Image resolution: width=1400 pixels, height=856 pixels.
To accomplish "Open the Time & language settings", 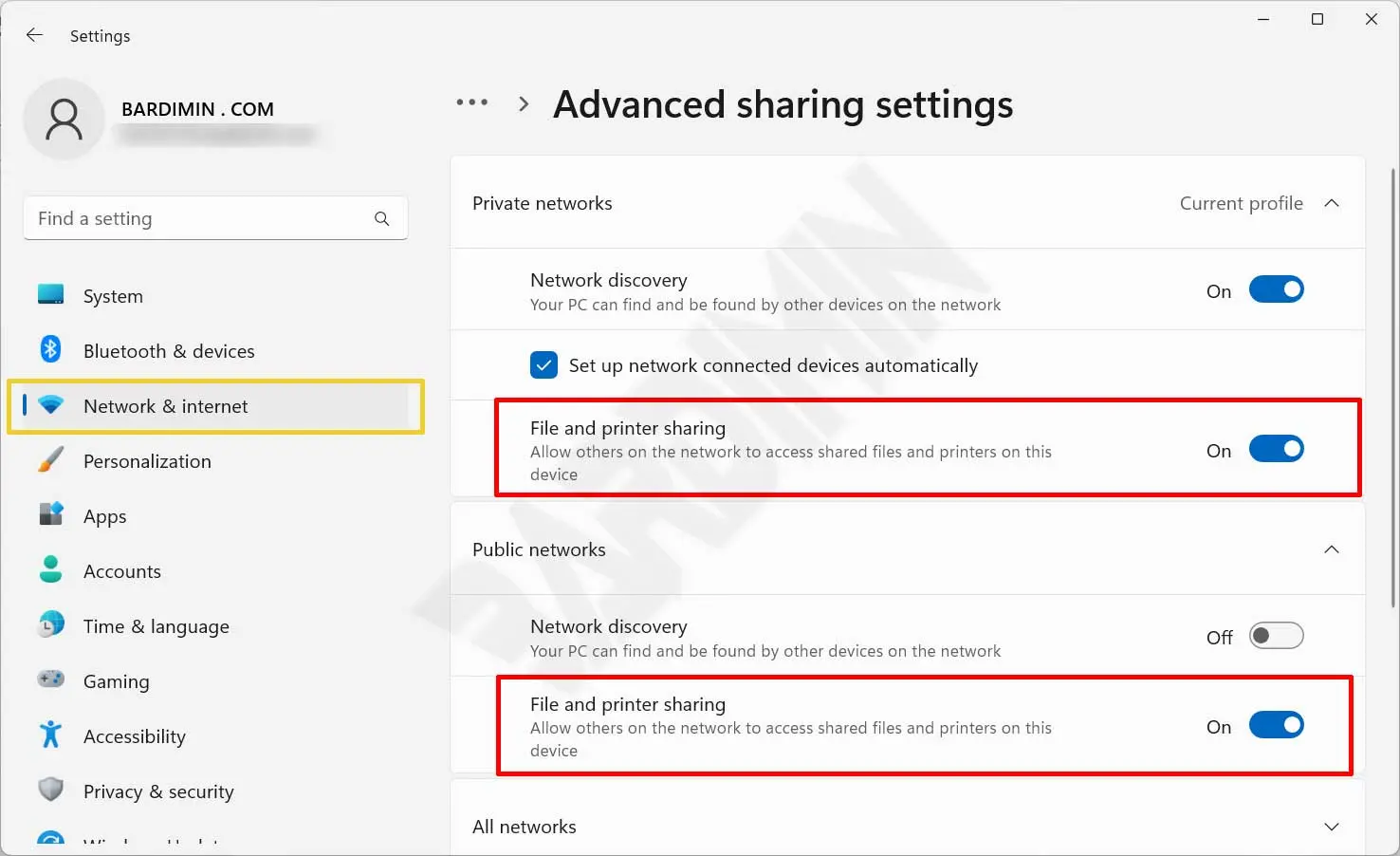I will click(x=156, y=626).
